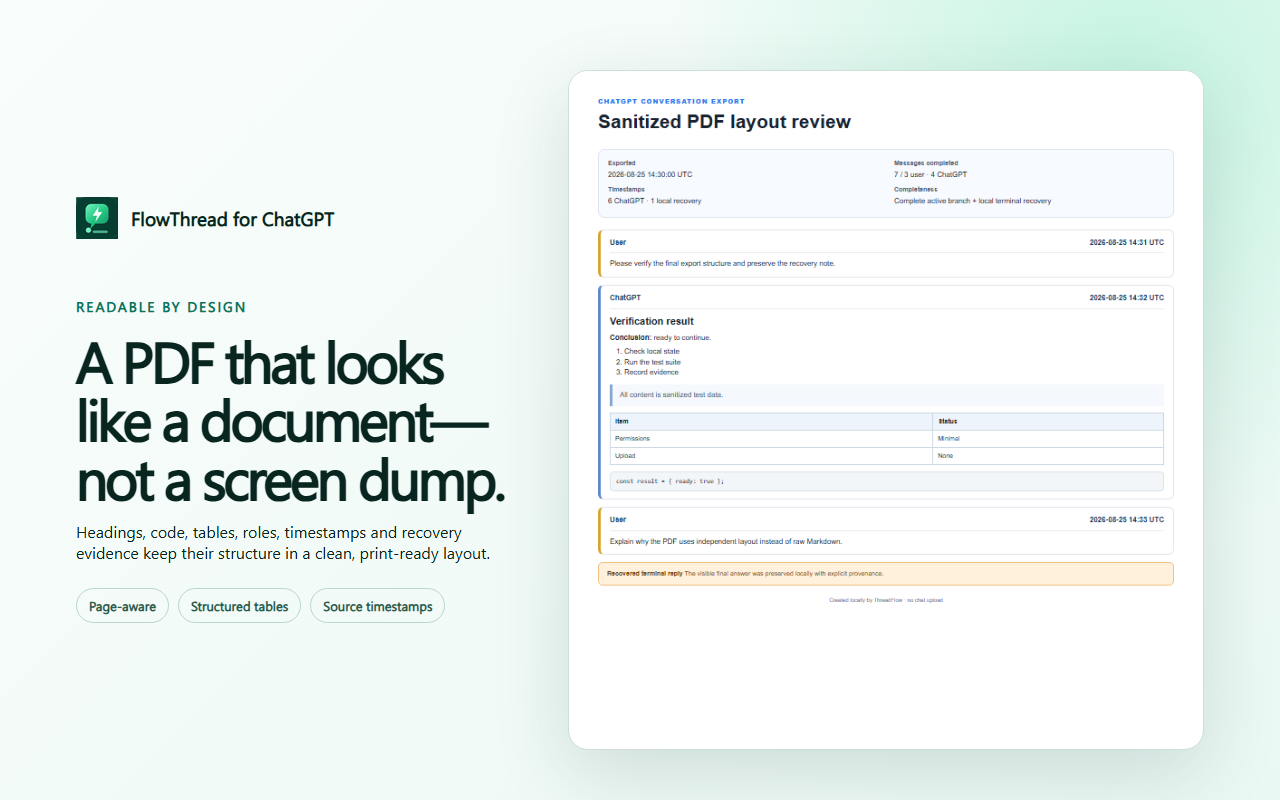Screen dimensions: 1280x800
Task: Click 'The visible final answer was preserved locally' sentence
Action: click(784, 574)
